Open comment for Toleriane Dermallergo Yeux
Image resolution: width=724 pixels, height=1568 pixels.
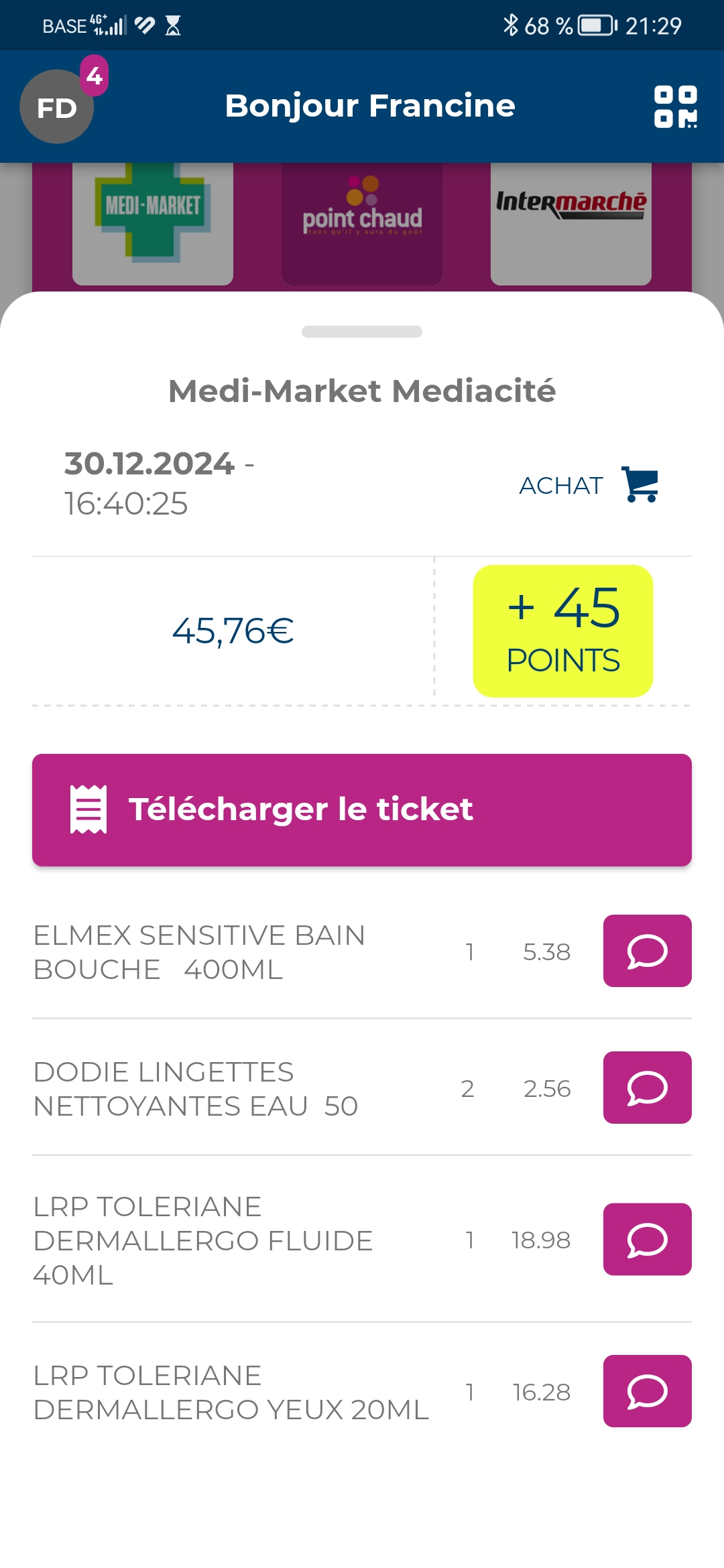(x=647, y=1391)
